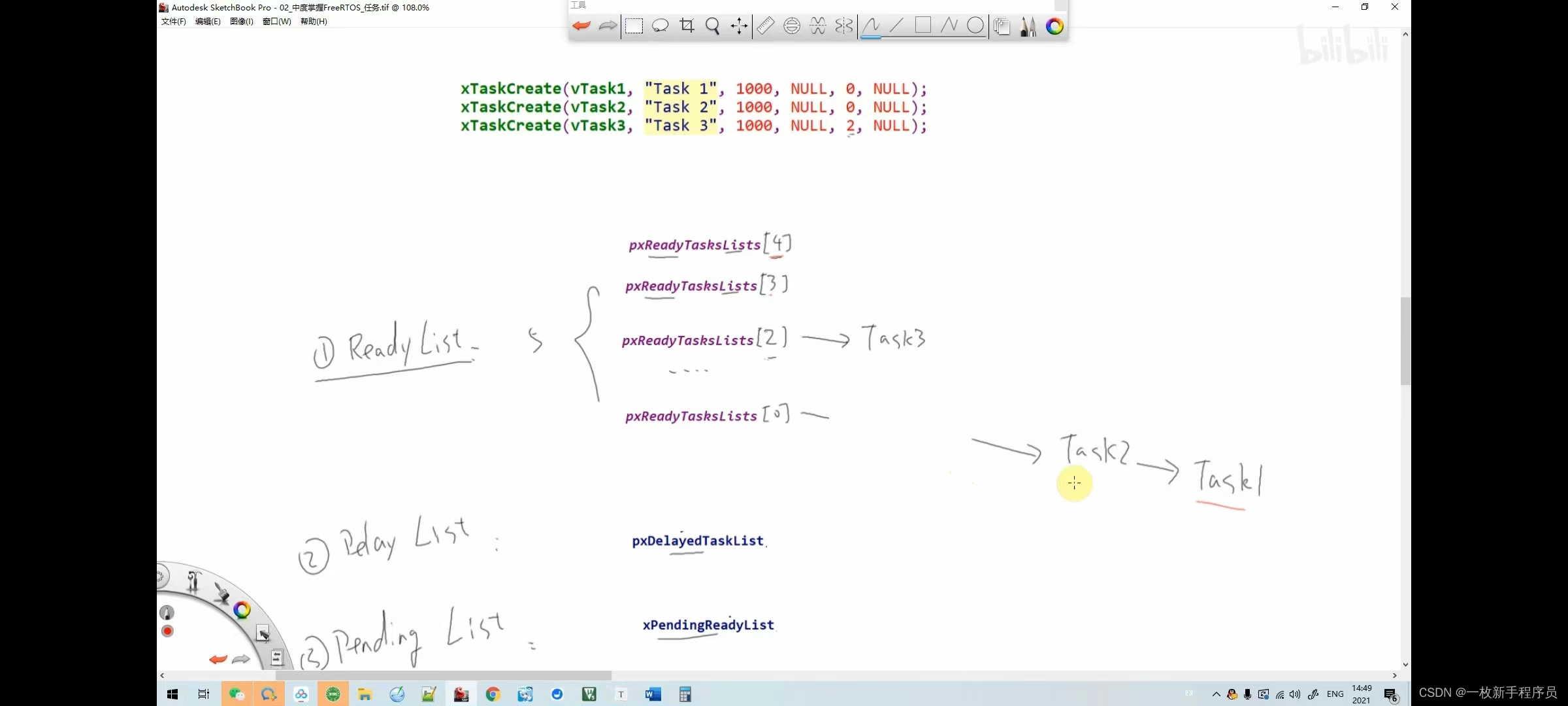This screenshot has width=1568, height=706.
Task: Toggle the Ellipse guide tool
Action: [792, 26]
